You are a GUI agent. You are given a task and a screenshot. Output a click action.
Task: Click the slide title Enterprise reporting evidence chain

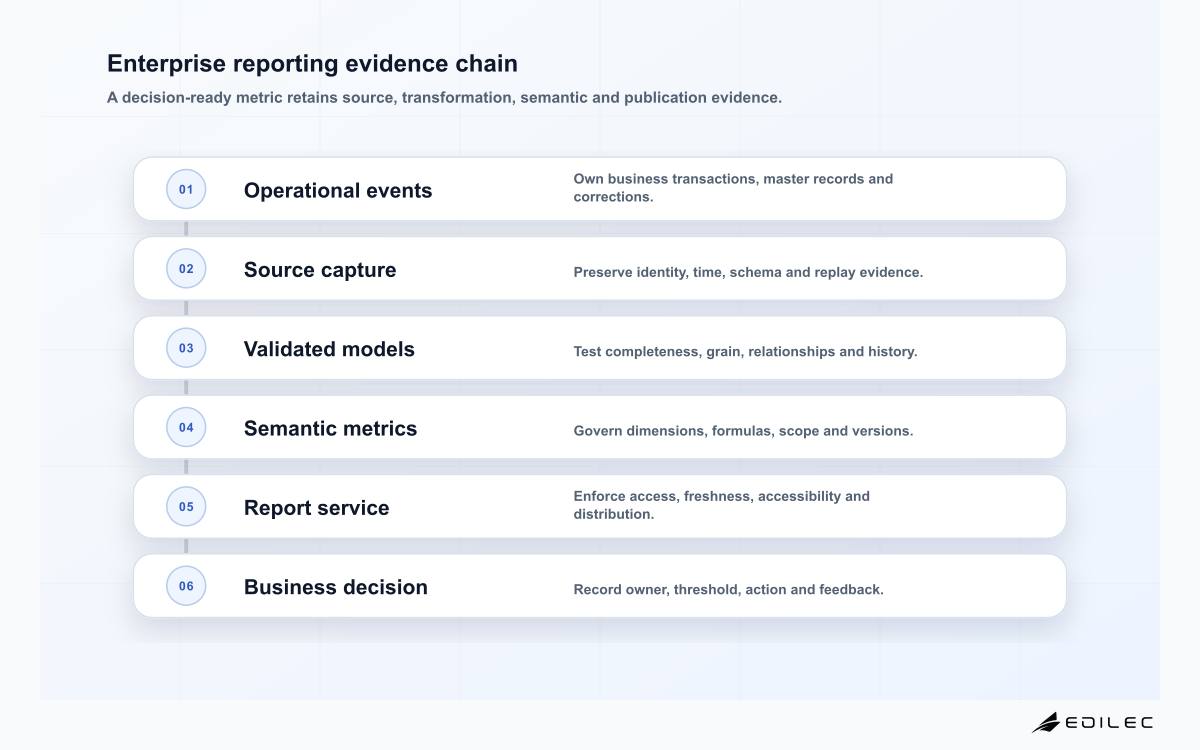312,63
